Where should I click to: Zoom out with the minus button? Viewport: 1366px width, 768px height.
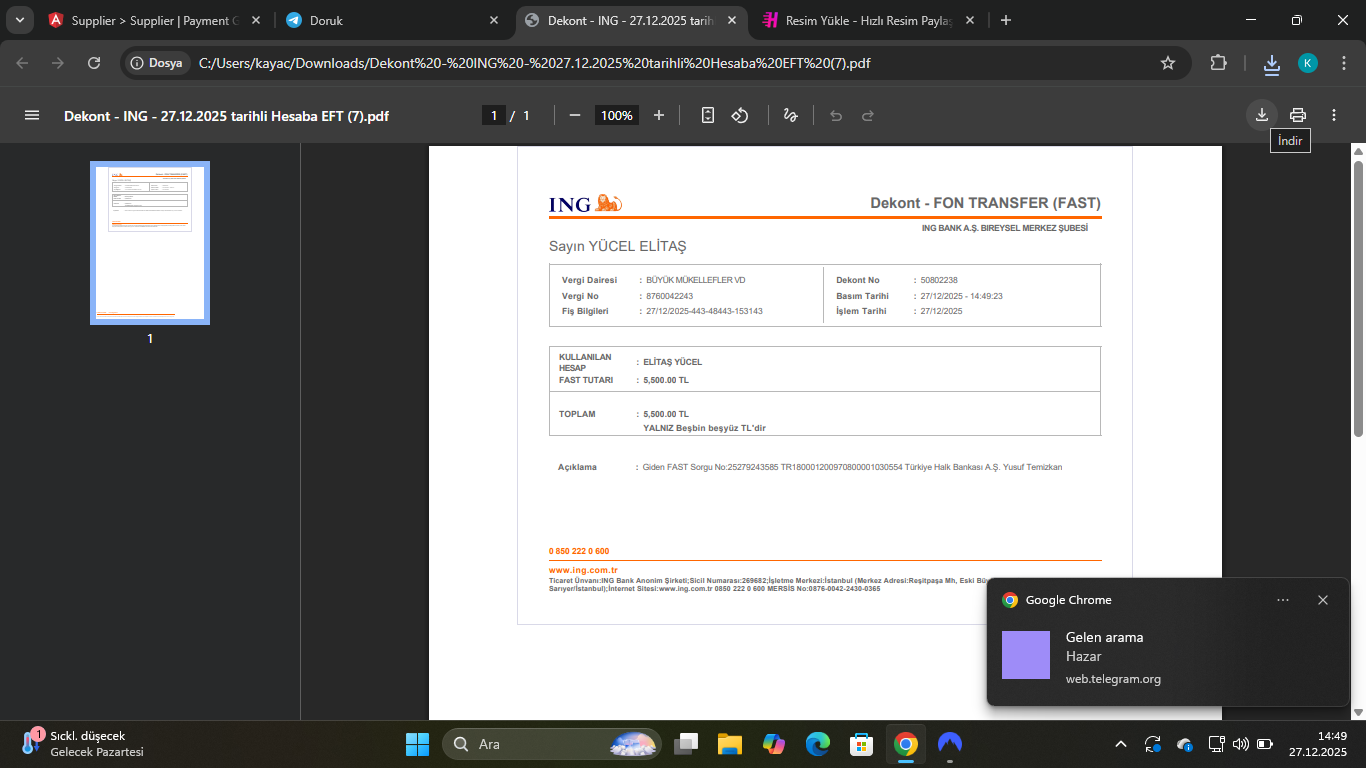point(575,115)
